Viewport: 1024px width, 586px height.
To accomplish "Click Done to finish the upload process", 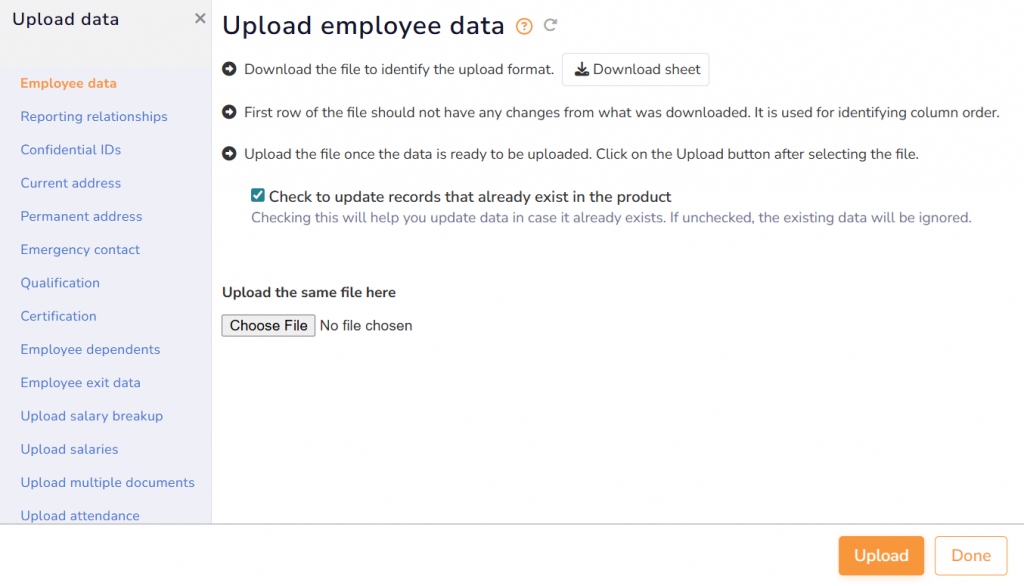I will (x=970, y=555).
